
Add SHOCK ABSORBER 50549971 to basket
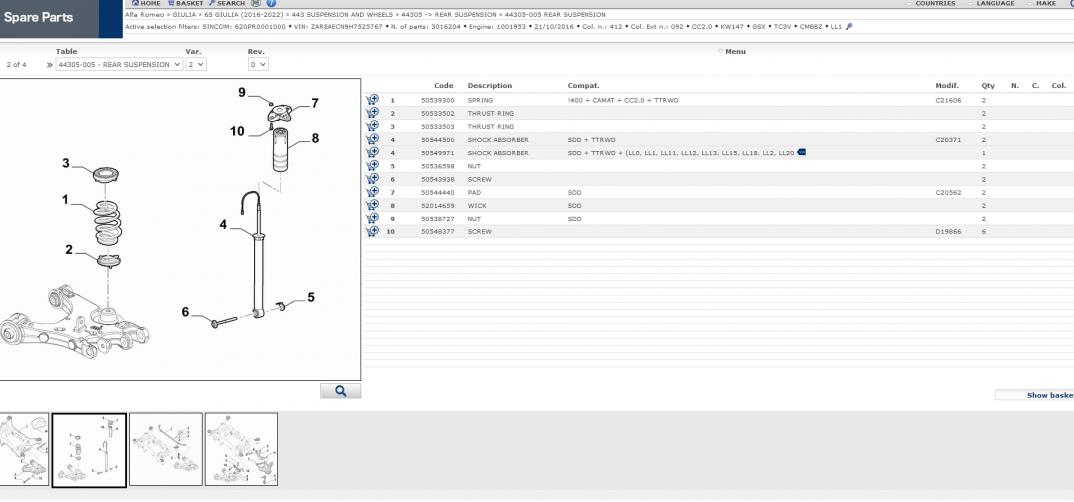[372, 152]
